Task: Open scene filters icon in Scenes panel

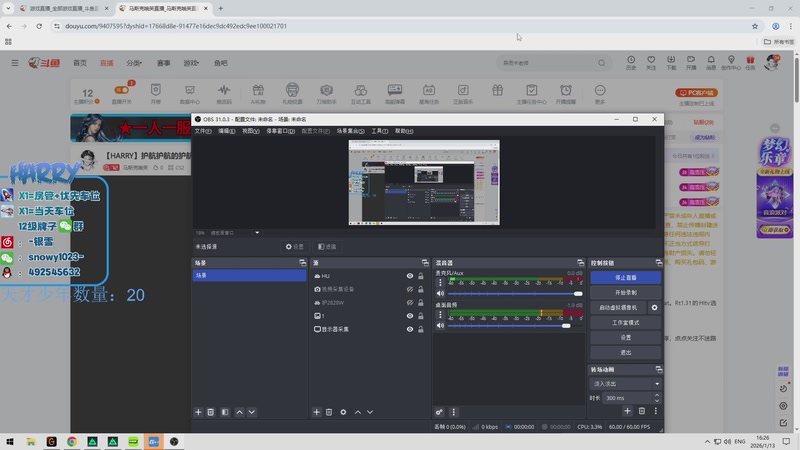Action: pyautogui.click(x=225, y=412)
